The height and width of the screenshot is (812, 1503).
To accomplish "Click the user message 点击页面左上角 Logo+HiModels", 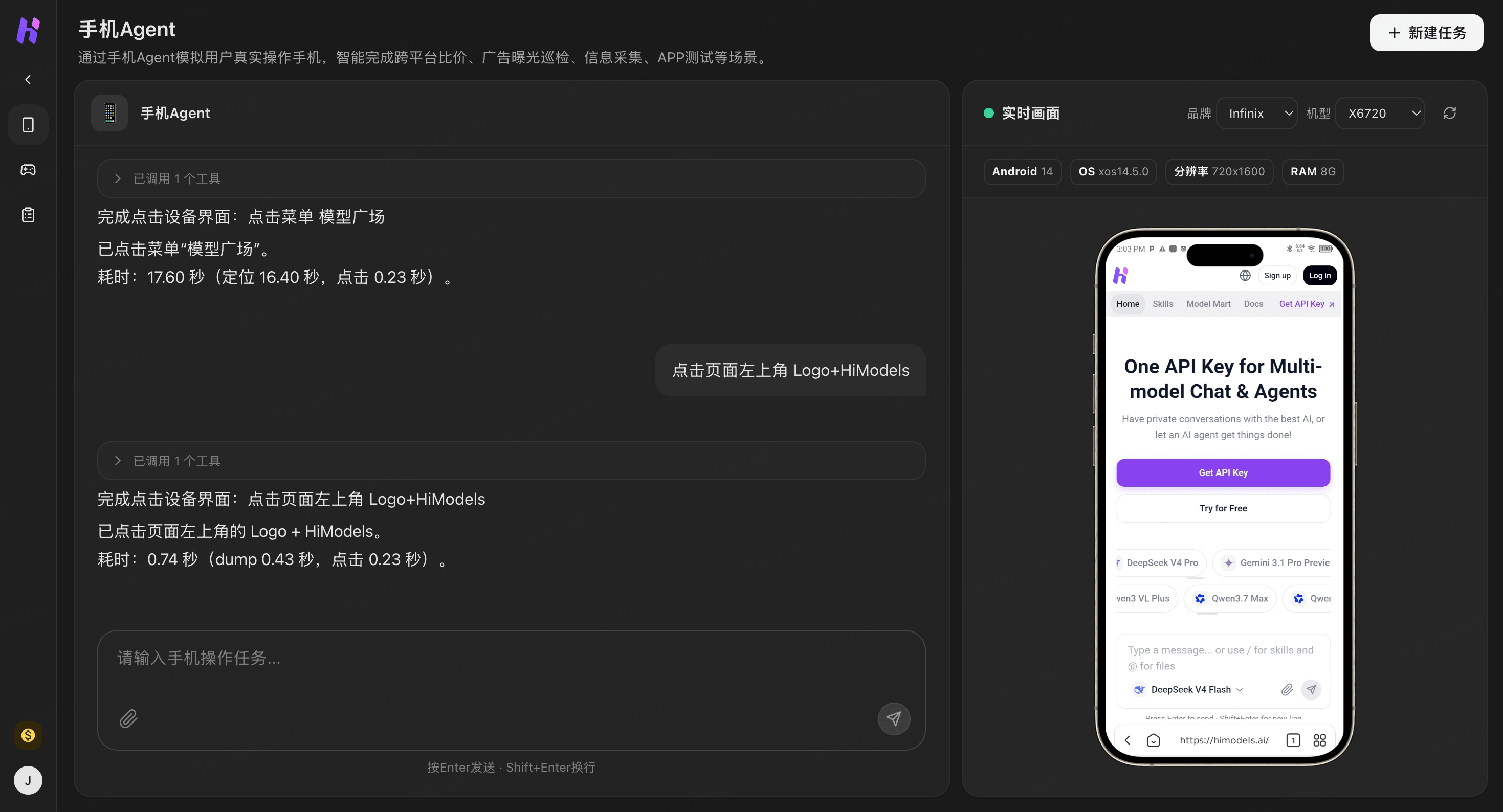I will [x=790, y=370].
